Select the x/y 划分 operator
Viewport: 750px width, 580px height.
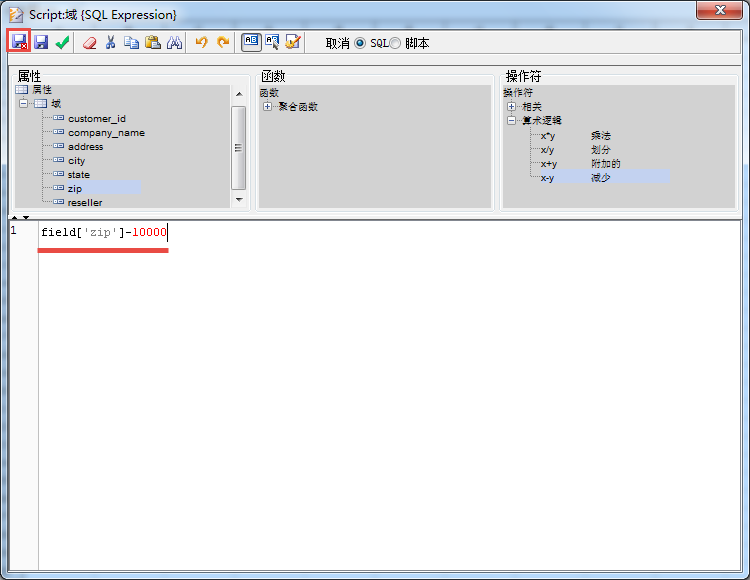[x=576, y=150]
